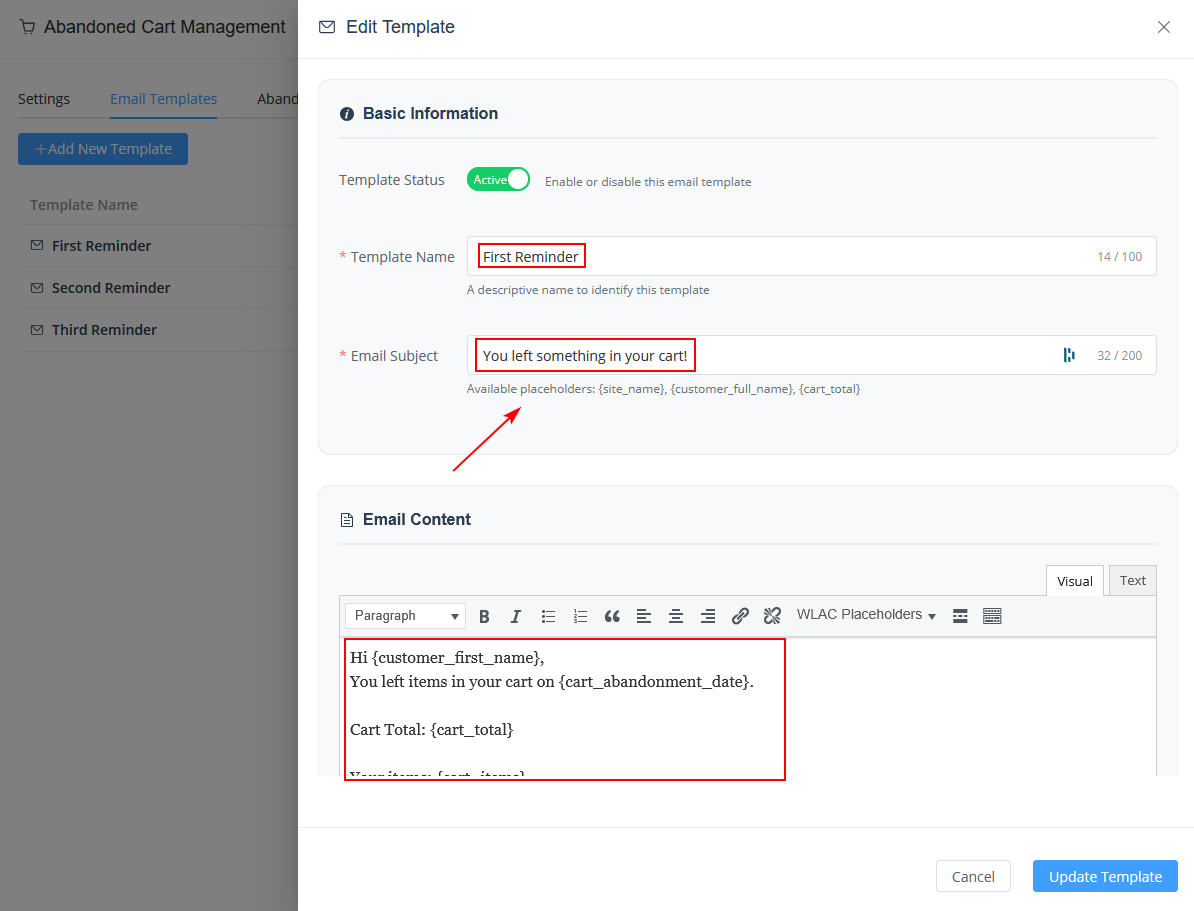Insert a bulleted list
The height and width of the screenshot is (911, 1194).
click(548, 615)
